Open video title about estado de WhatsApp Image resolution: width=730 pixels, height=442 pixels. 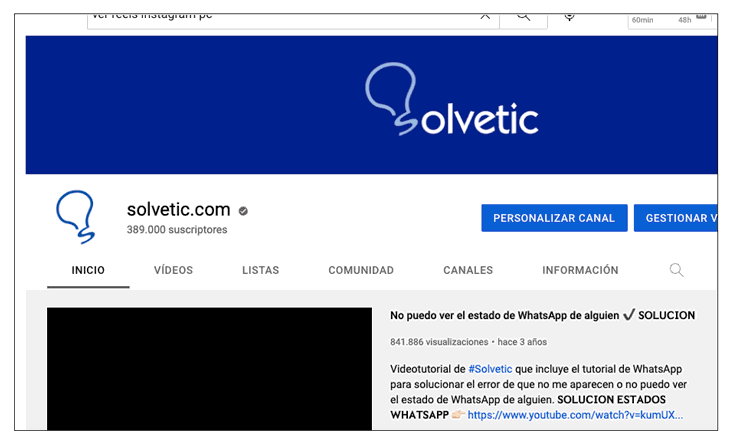[542, 315]
